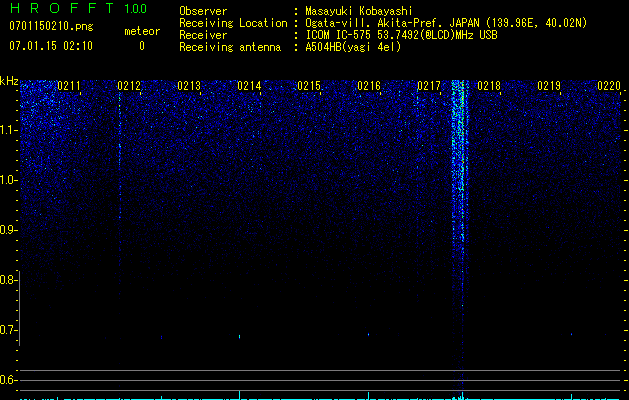Click the meteor count value 0
This screenshot has width=629, height=400.
(x=142, y=46)
